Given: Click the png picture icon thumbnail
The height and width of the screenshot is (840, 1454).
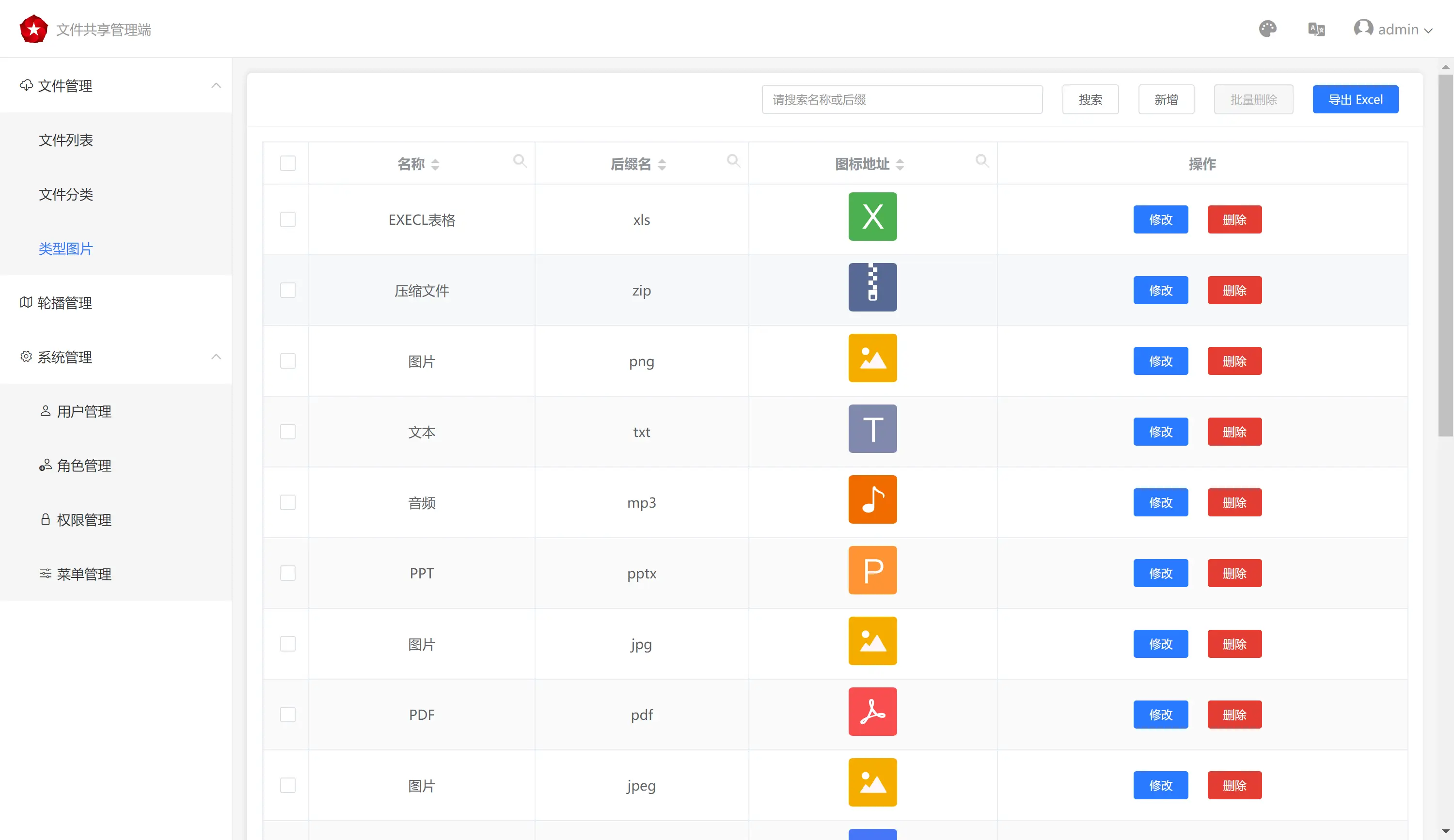Looking at the screenshot, I should click(872, 358).
